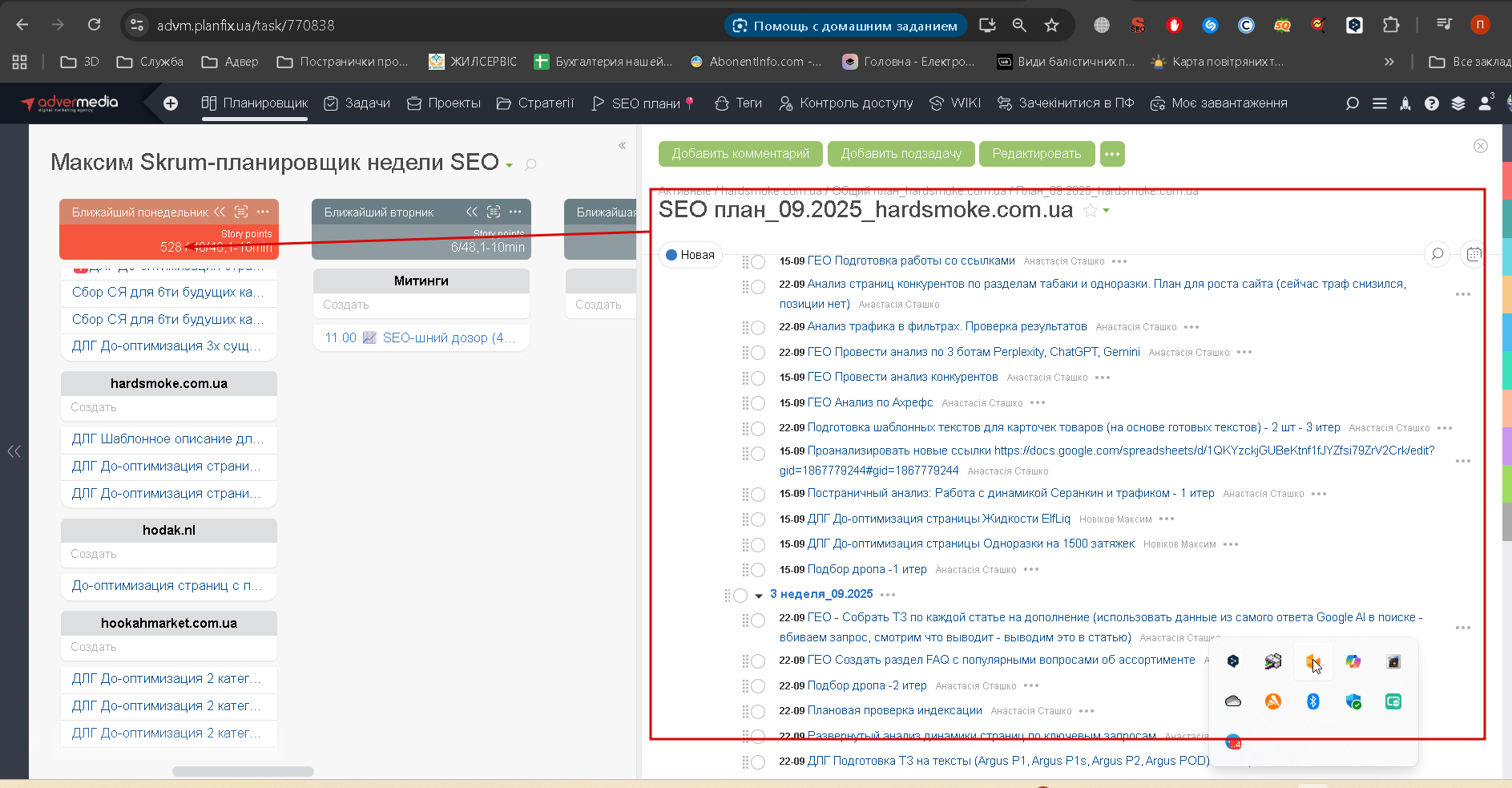Screen dimensions: 1512x788
Task: Go to the Проекты menu
Action: (x=444, y=103)
